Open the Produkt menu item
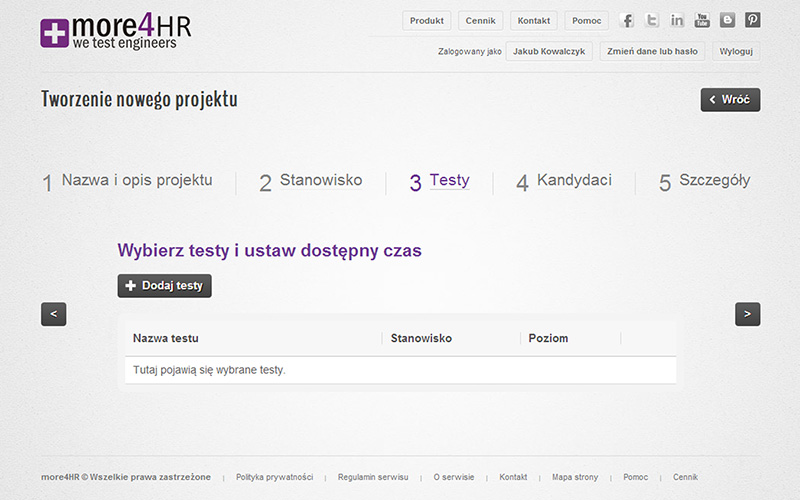 pos(427,21)
